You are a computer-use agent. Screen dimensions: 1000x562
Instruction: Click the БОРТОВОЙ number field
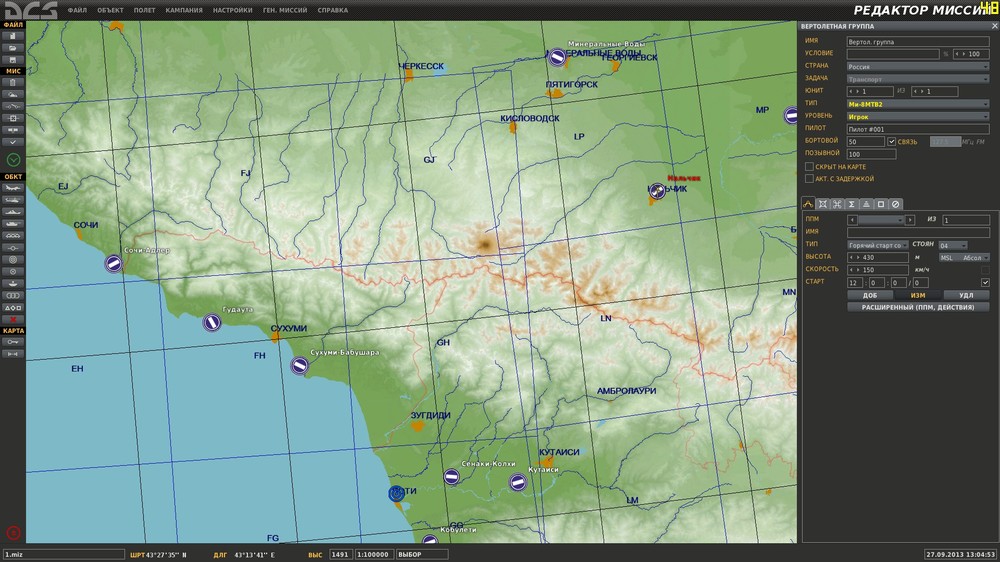click(x=865, y=142)
